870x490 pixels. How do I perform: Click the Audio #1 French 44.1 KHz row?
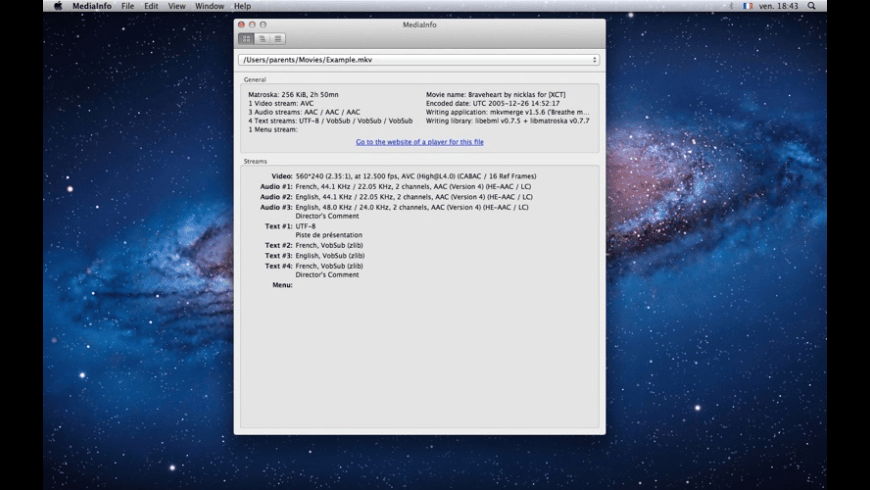pyautogui.click(x=396, y=187)
